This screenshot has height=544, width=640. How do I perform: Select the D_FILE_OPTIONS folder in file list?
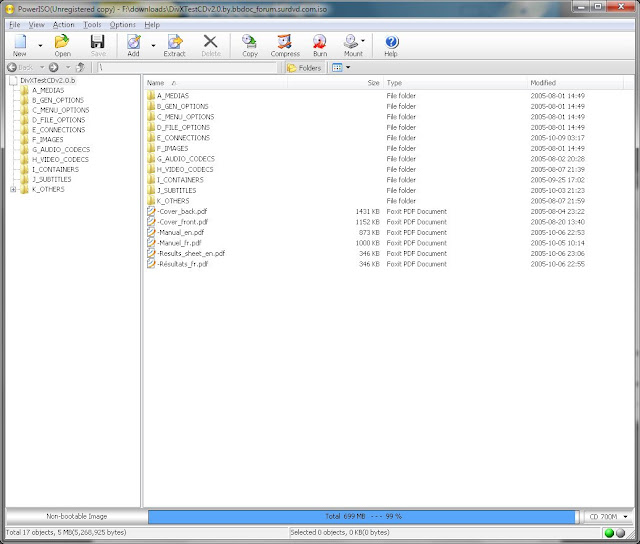coord(183,128)
